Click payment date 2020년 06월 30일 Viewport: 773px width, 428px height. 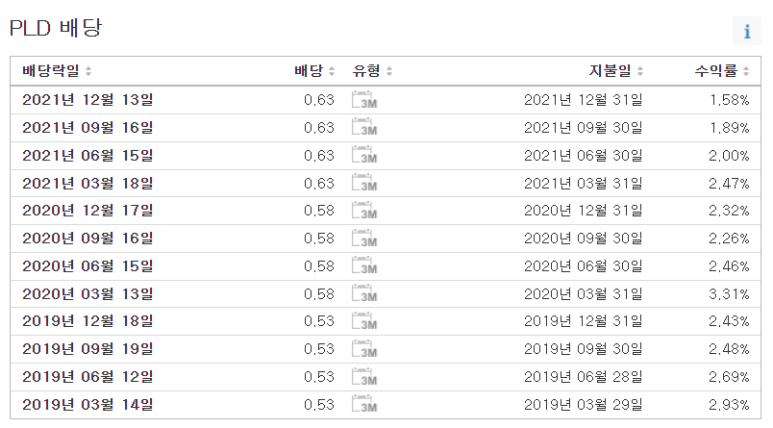(x=583, y=266)
